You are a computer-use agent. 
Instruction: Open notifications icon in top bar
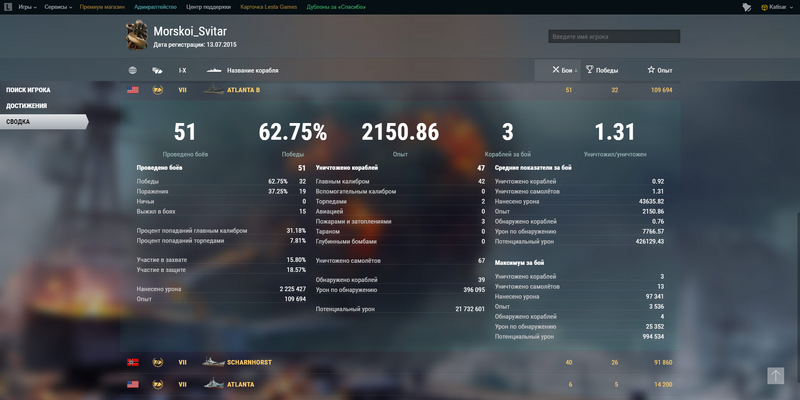point(746,7)
